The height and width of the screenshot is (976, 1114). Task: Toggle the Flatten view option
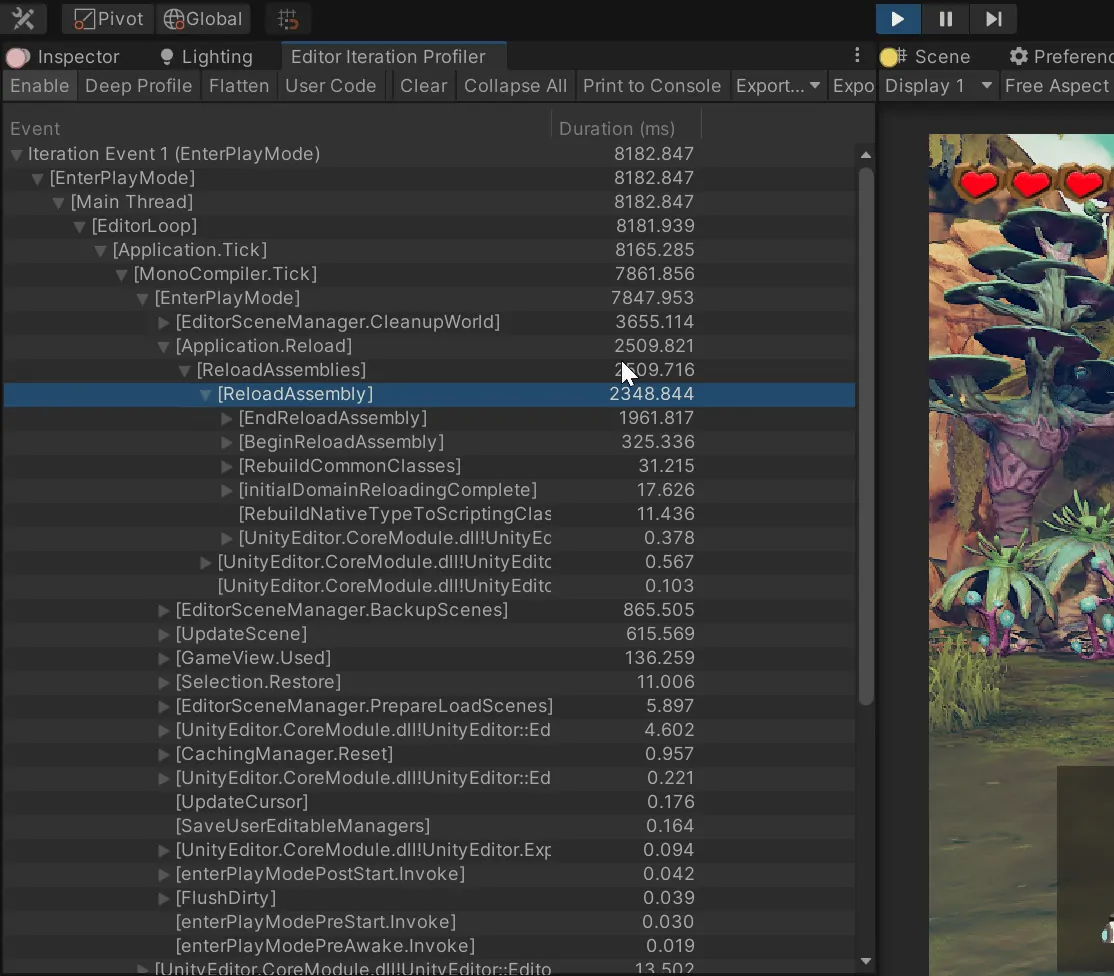[x=238, y=86]
